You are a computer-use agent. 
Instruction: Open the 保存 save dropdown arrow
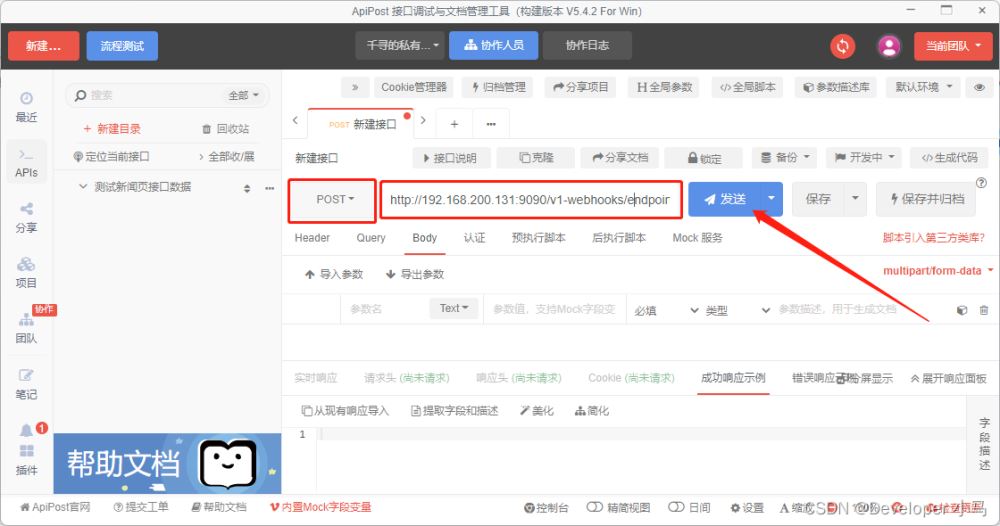click(855, 198)
